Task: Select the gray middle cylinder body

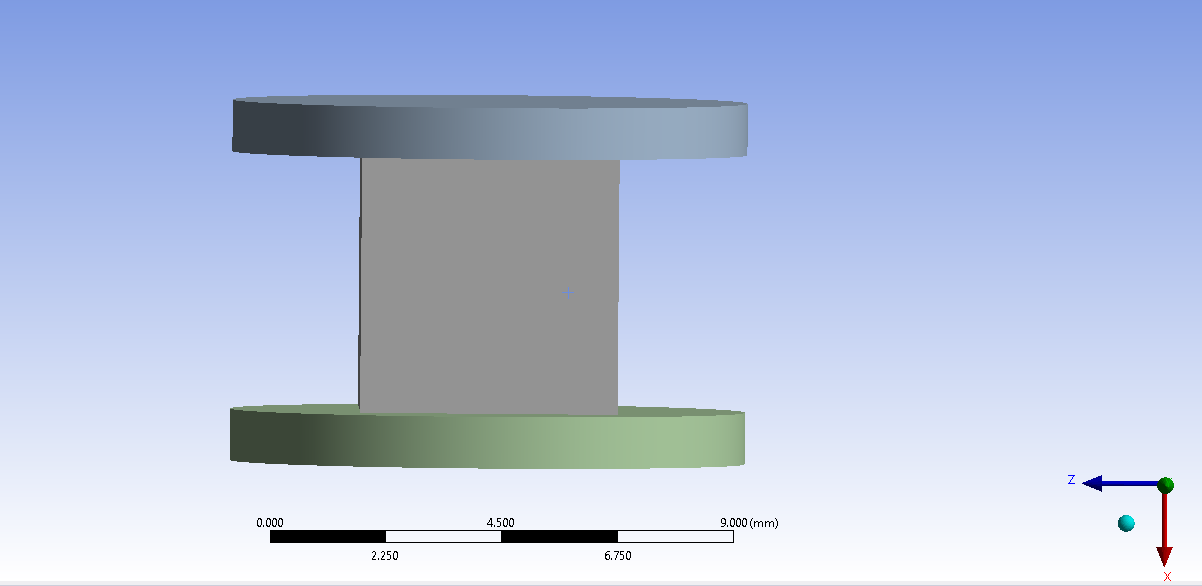Action: [489, 285]
